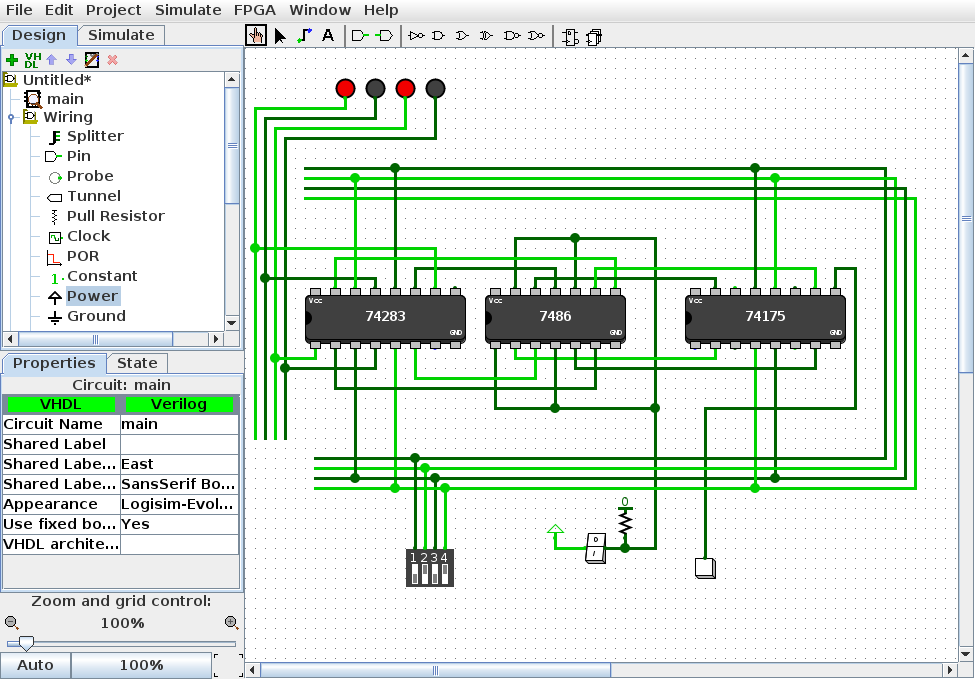
Task: Open the Use fixed box property dropdown
Action: coord(179,524)
